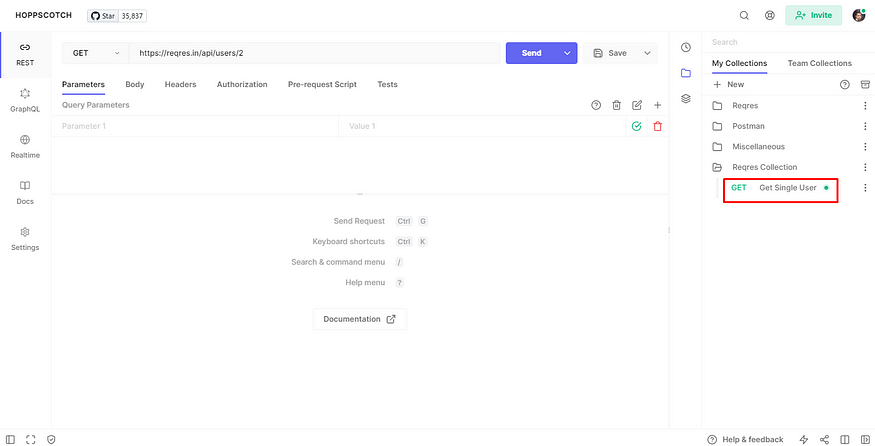Image resolution: width=875 pixels, height=446 pixels.
Task: Click the Value 1 input field
Action: tap(482, 126)
